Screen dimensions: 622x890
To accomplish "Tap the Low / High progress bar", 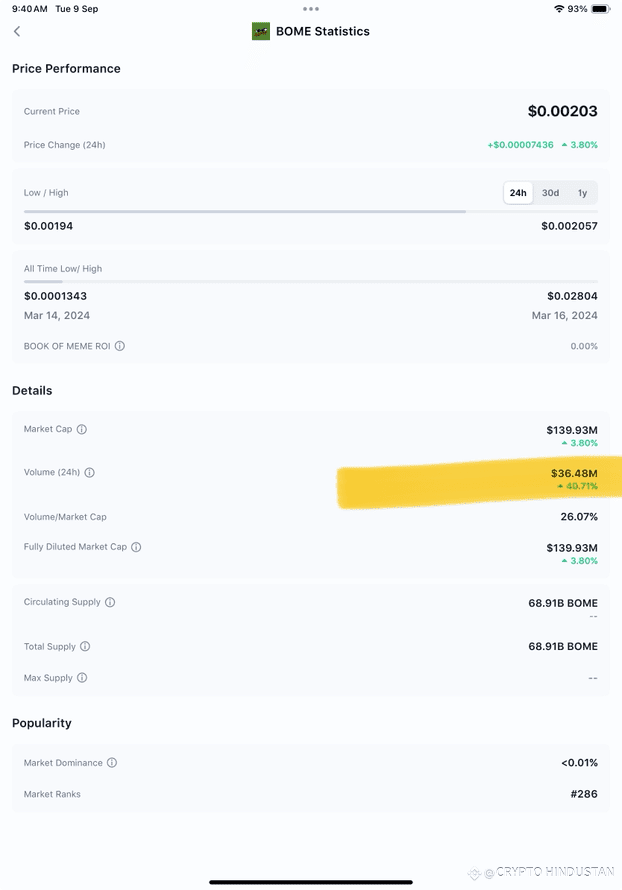I will [x=310, y=212].
